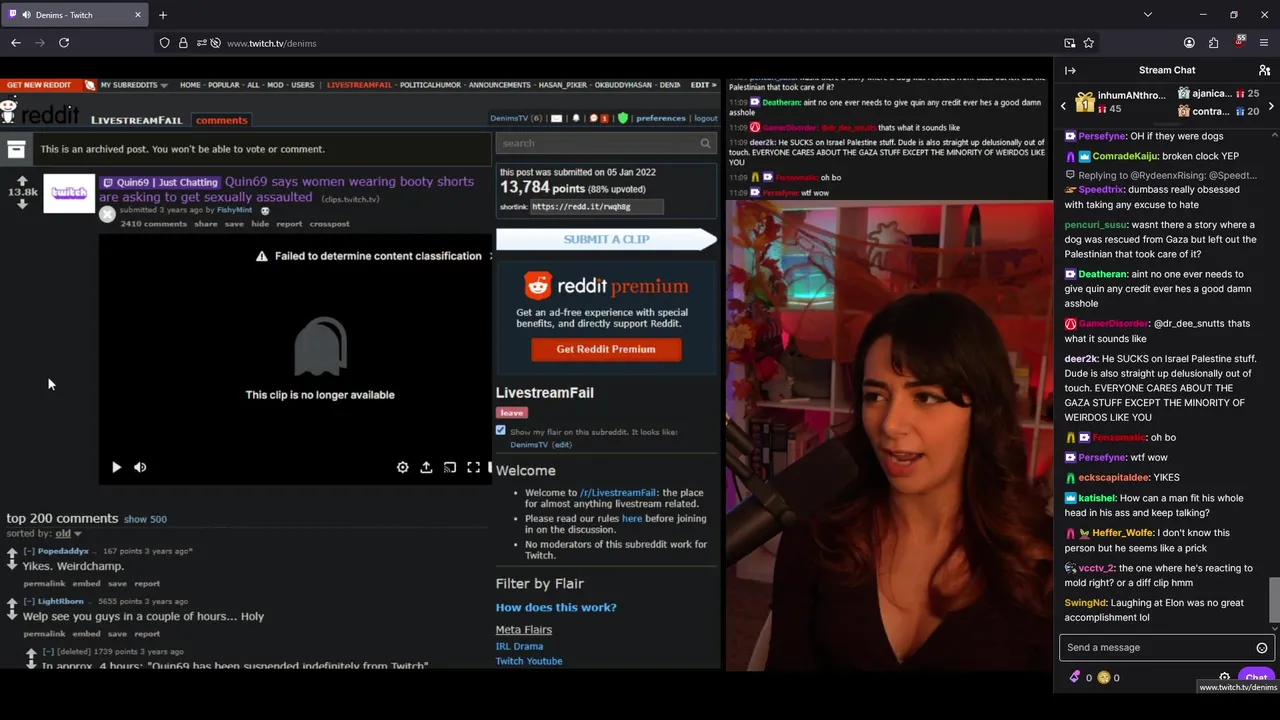Open Reddit preferences link

click(661, 118)
